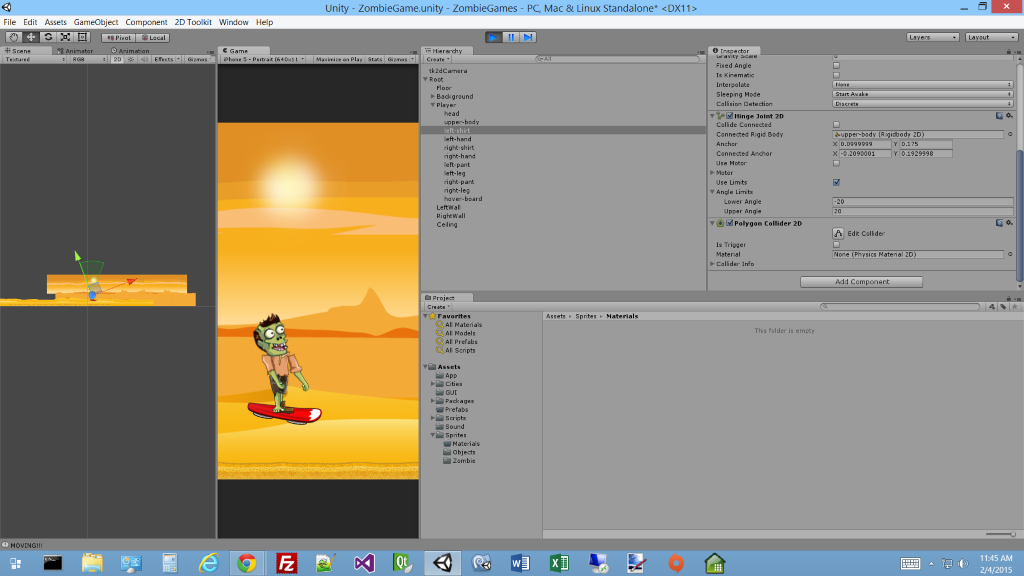Open the Interpolate dropdown
The height and width of the screenshot is (576, 1024).
coord(923,85)
